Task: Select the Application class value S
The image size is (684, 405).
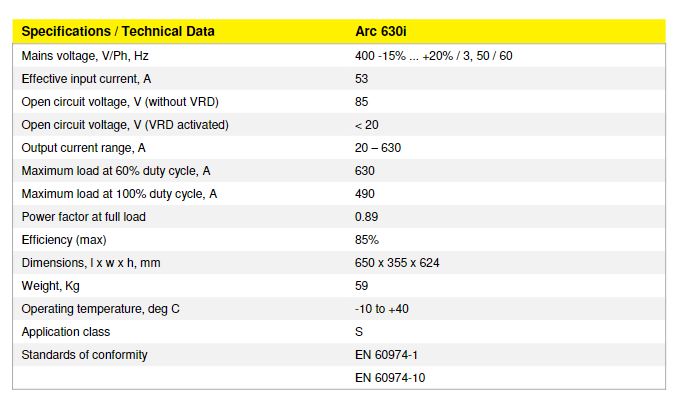Action: click(x=359, y=332)
